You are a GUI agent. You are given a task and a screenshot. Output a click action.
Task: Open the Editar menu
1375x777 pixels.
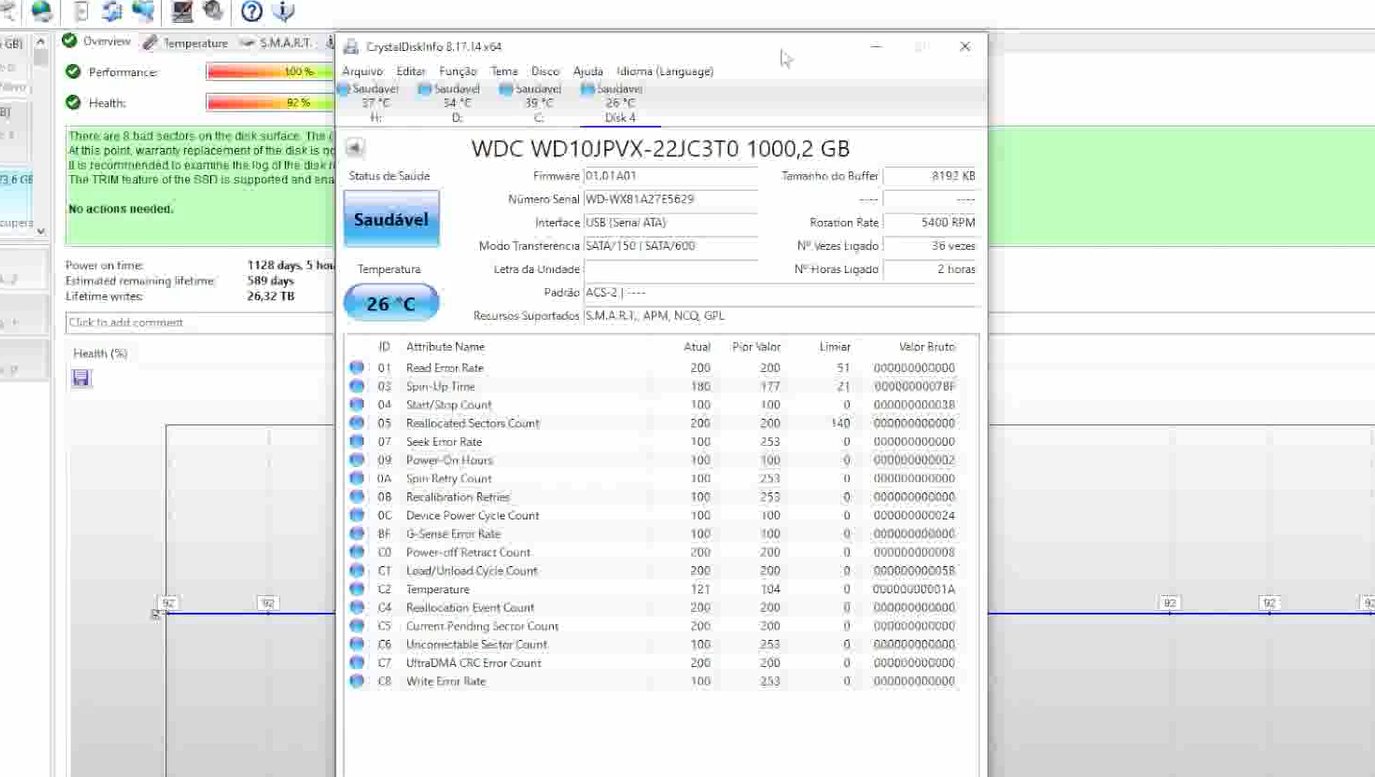click(x=411, y=71)
